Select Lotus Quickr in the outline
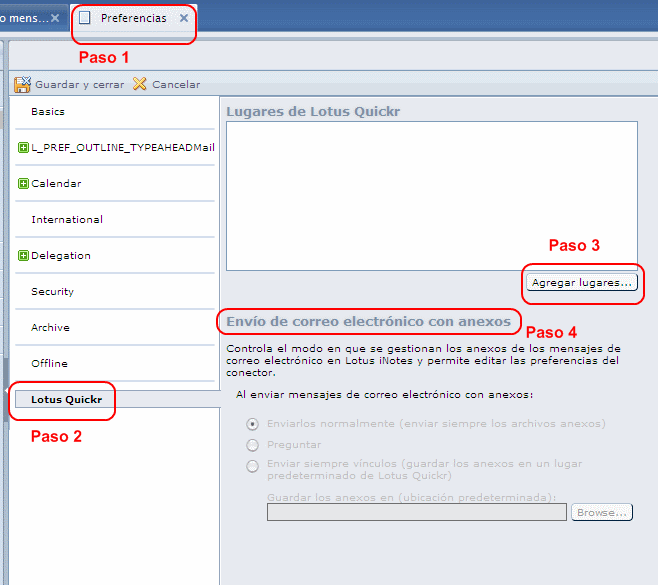Viewport: 658px width, 585px height. point(66,400)
